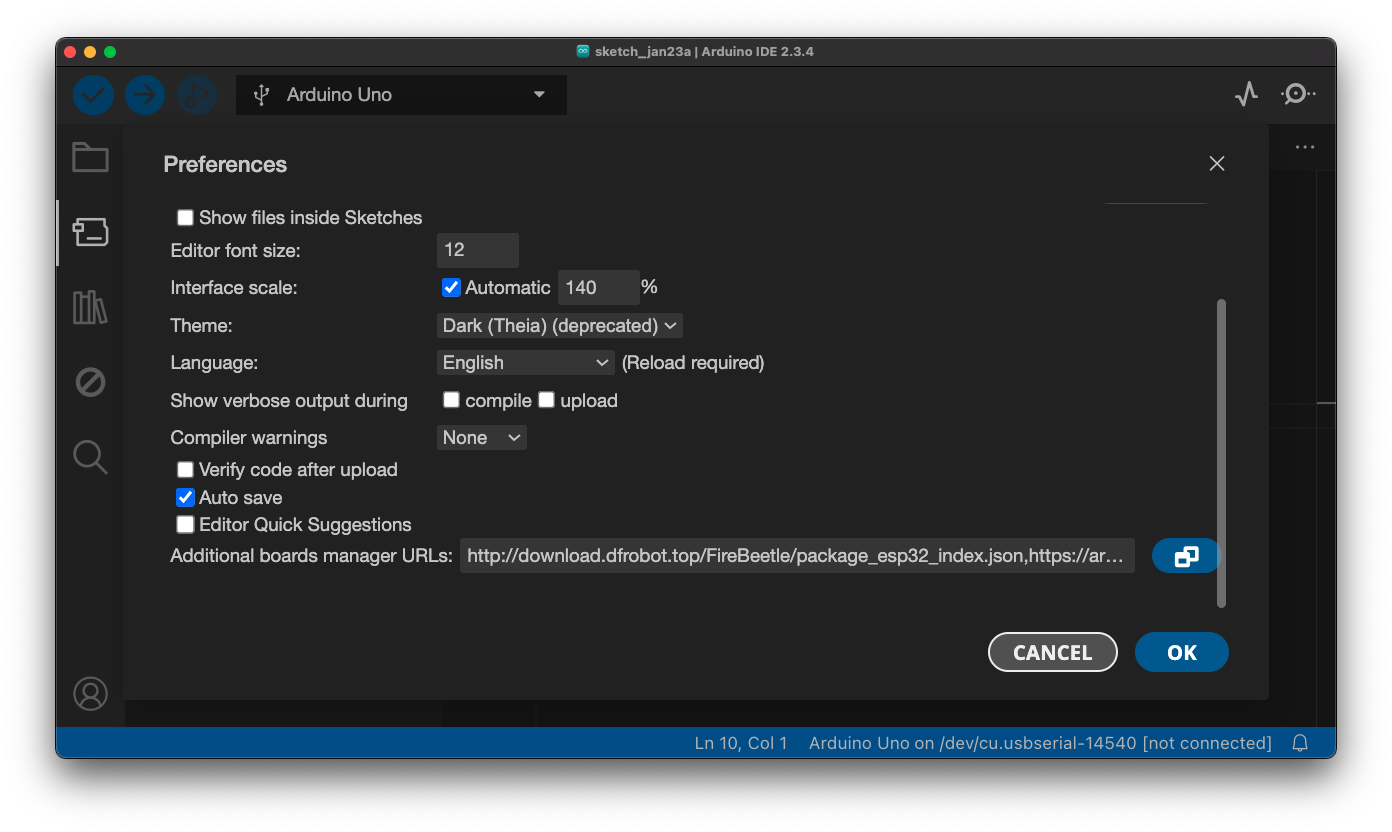Click the Verify checkmark button

click(93, 95)
